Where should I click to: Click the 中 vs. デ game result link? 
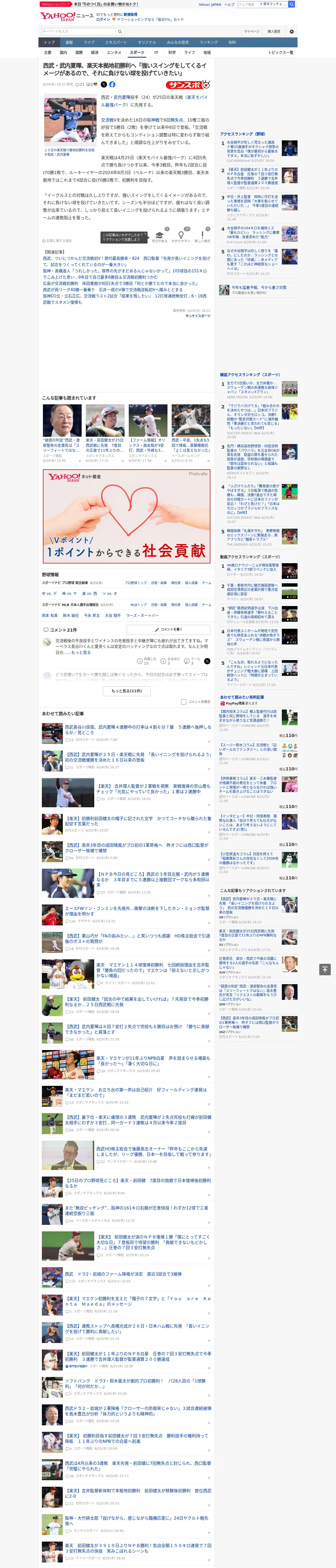49,593
